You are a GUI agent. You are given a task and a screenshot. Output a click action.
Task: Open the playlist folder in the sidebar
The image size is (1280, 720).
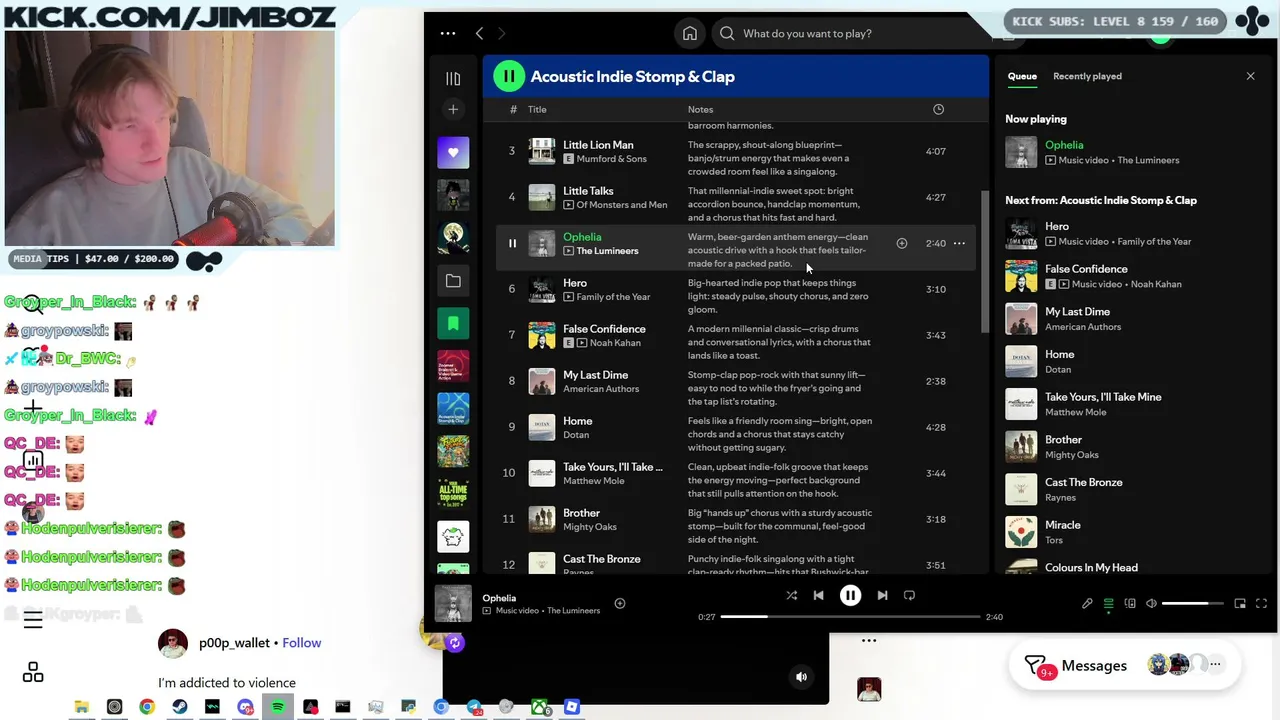[453, 281]
